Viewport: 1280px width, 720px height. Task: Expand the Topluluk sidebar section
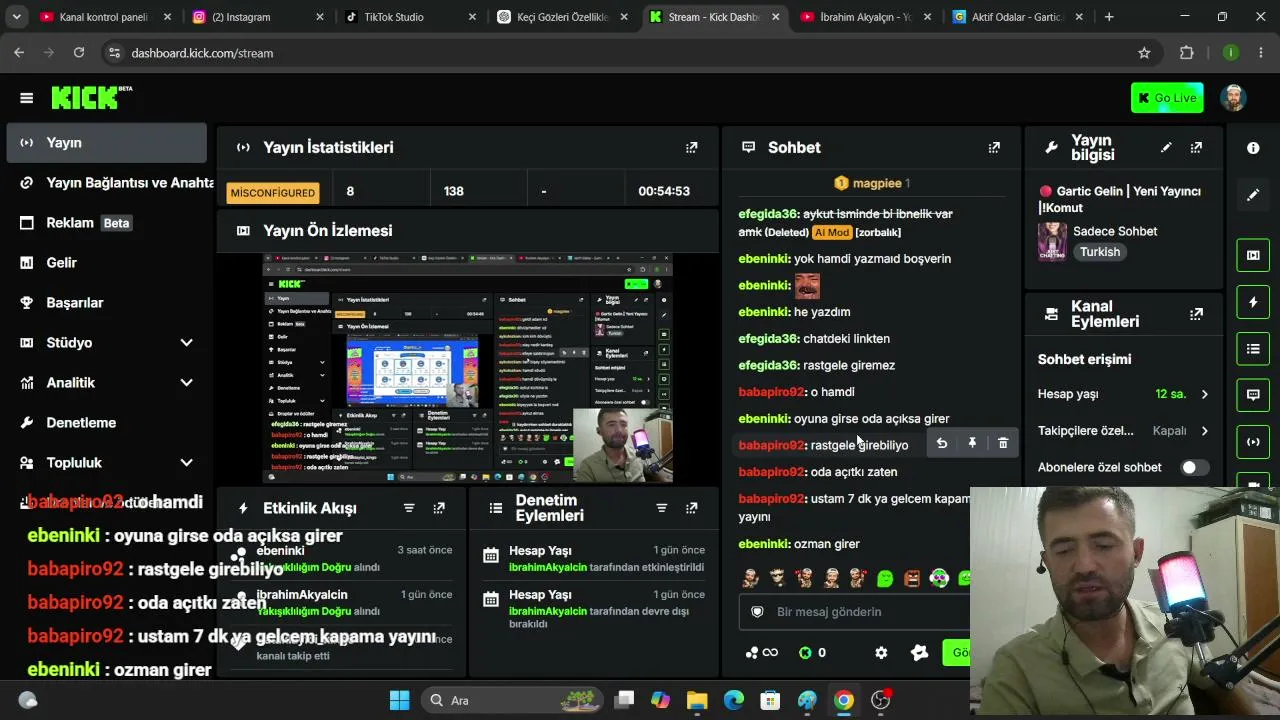pos(186,463)
